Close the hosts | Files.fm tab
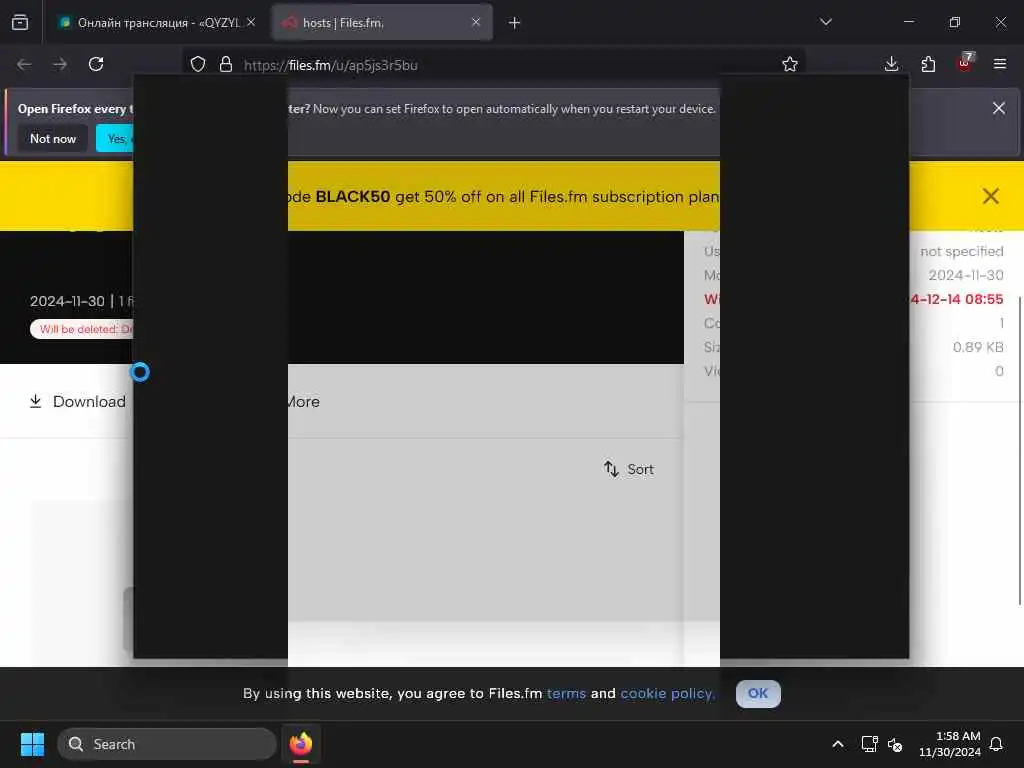Image resolution: width=1024 pixels, height=768 pixels. 476,22
